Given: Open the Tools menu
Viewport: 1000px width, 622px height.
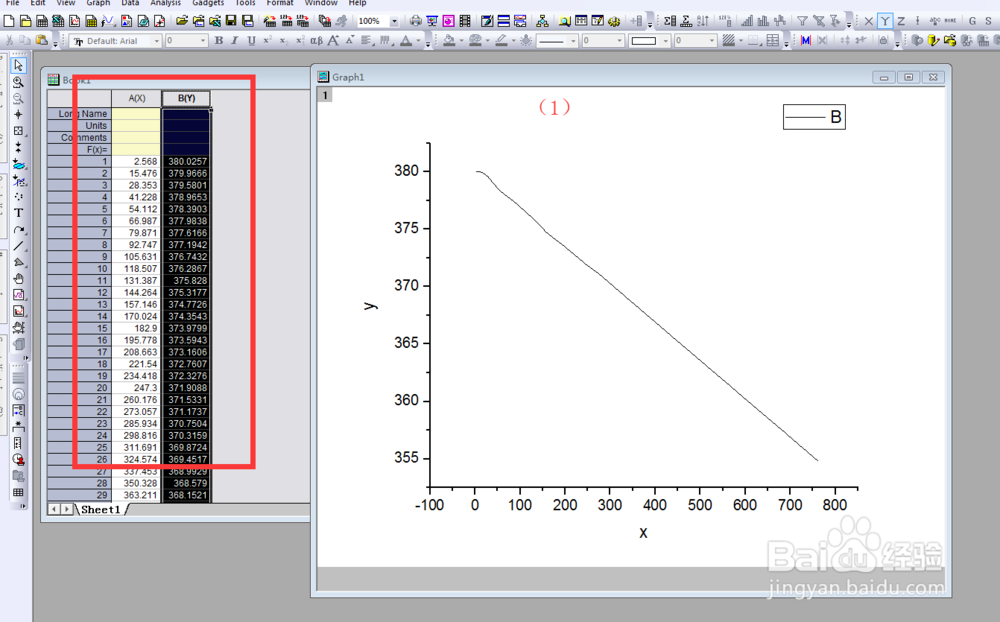Looking at the screenshot, I should click(x=245, y=3).
